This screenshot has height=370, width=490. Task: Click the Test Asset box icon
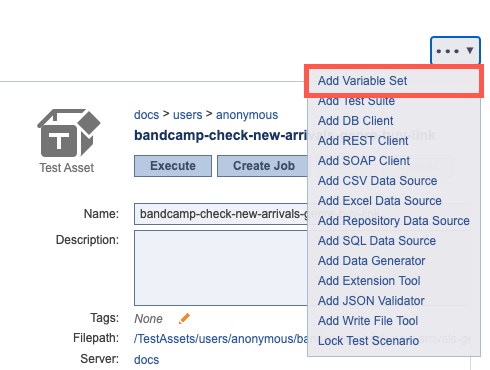point(69,133)
